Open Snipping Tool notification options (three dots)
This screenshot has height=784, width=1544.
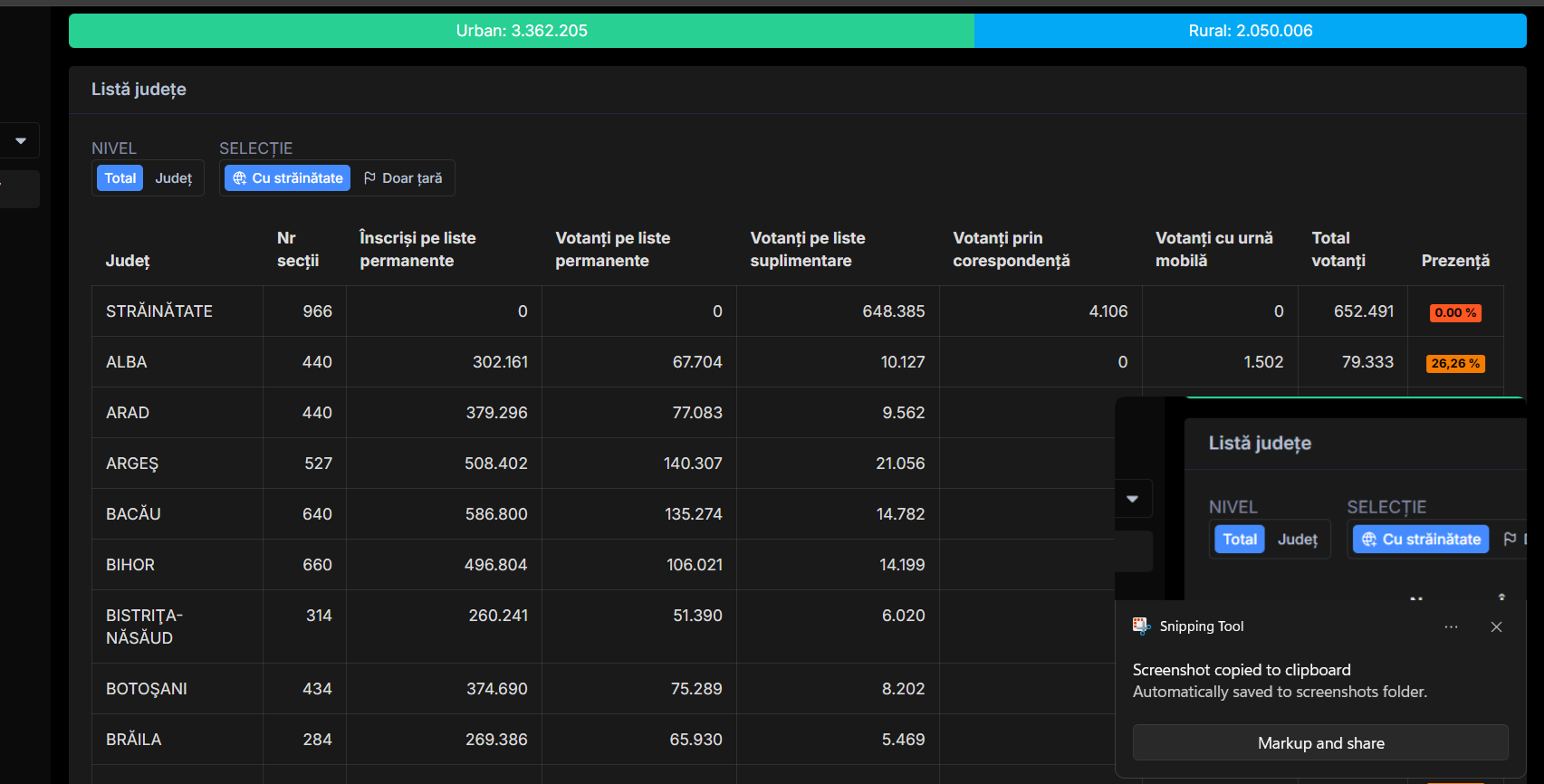point(1451,626)
